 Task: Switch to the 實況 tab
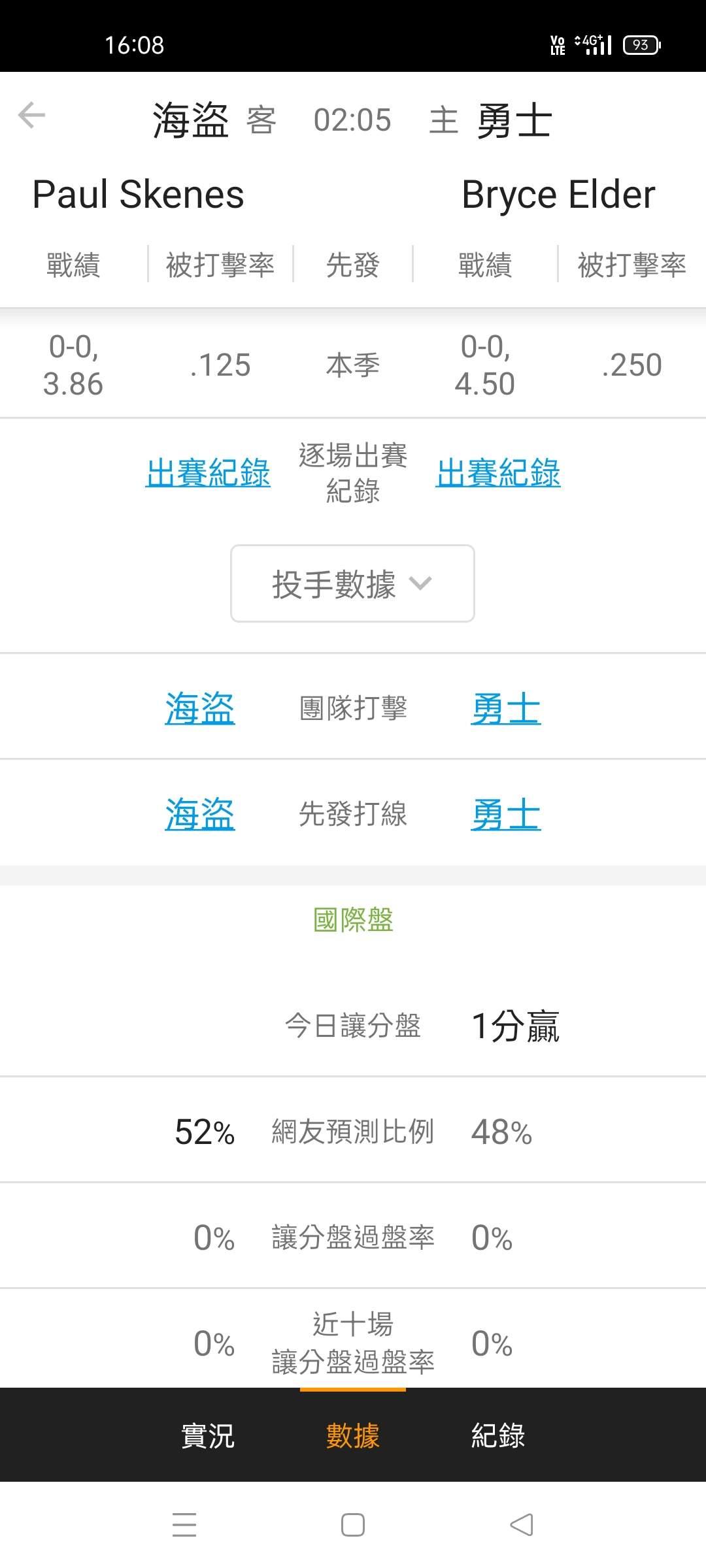[x=207, y=1435]
